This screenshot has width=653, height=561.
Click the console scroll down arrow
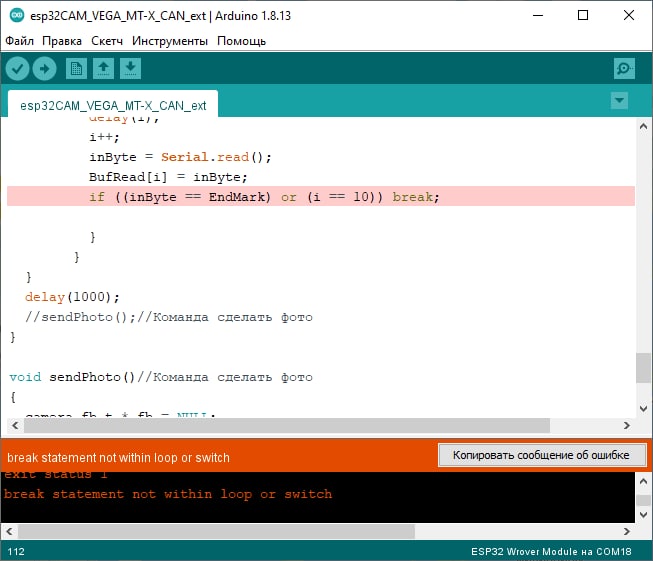click(x=643, y=515)
